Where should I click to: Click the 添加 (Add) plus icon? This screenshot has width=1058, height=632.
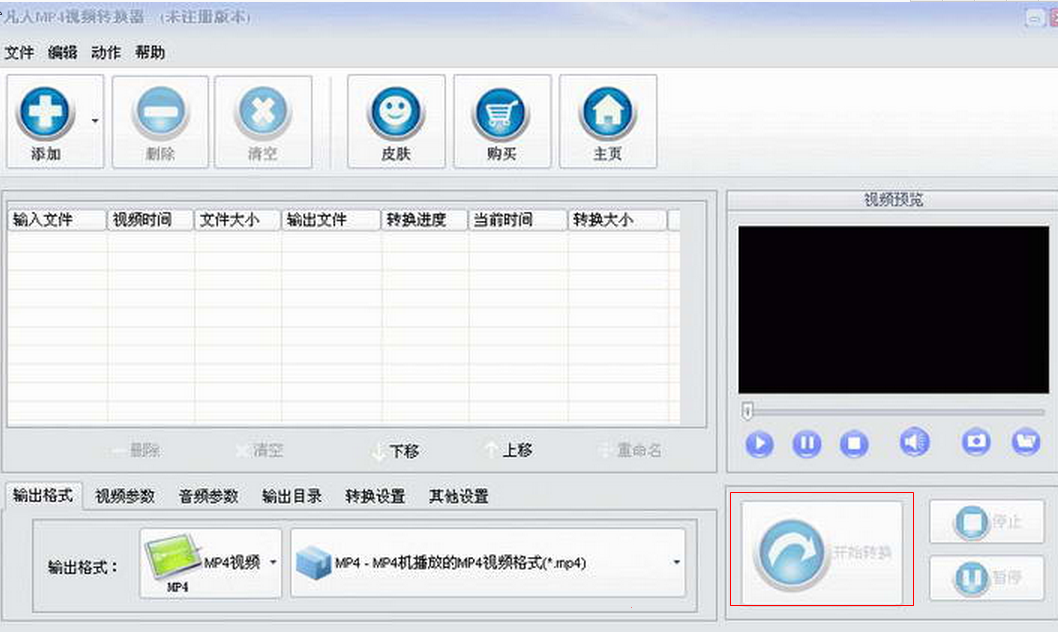click(45, 112)
